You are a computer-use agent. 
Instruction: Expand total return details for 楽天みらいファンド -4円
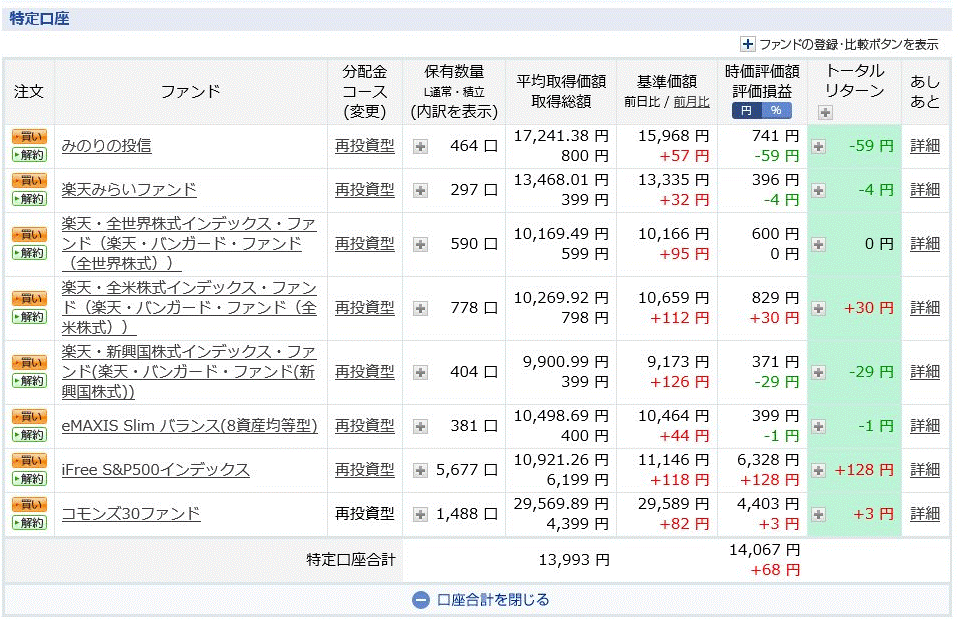(x=819, y=190)
